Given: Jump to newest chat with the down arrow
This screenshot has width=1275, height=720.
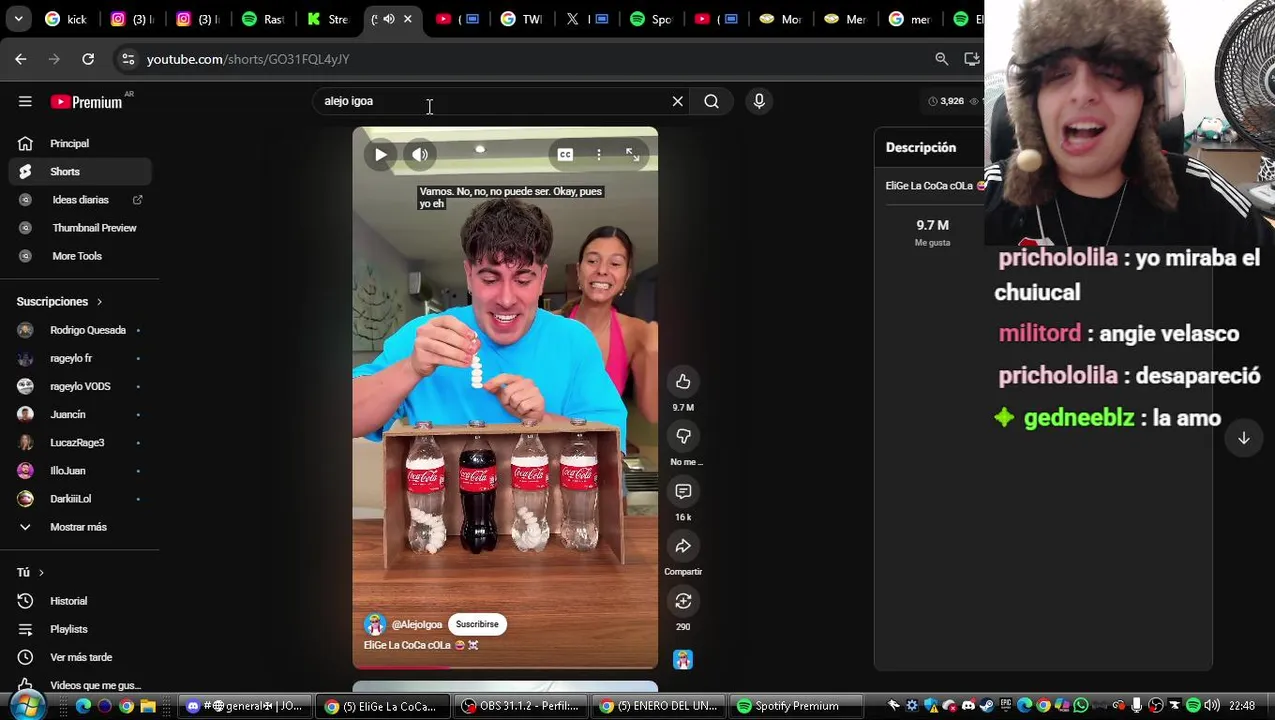Looking at the screenshot, I should [1244, 438].
